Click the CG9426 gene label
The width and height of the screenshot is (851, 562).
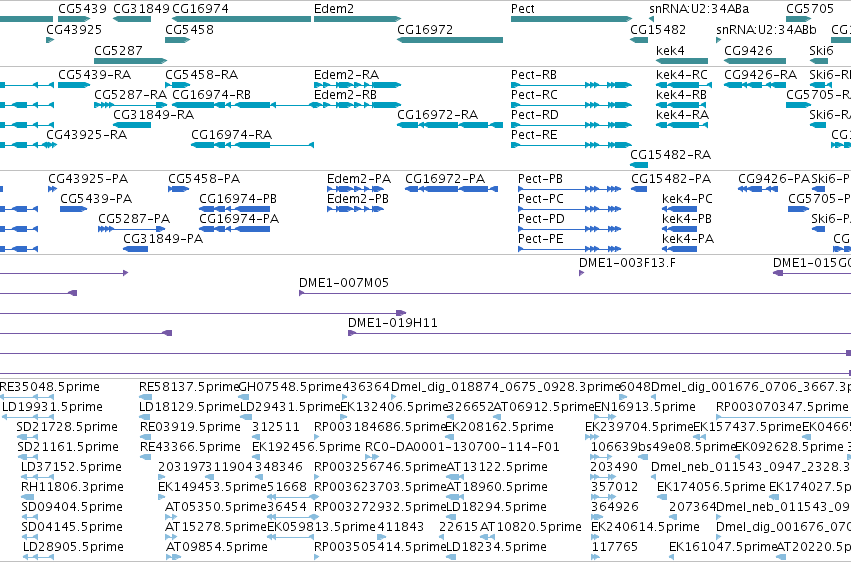(748, 50)
